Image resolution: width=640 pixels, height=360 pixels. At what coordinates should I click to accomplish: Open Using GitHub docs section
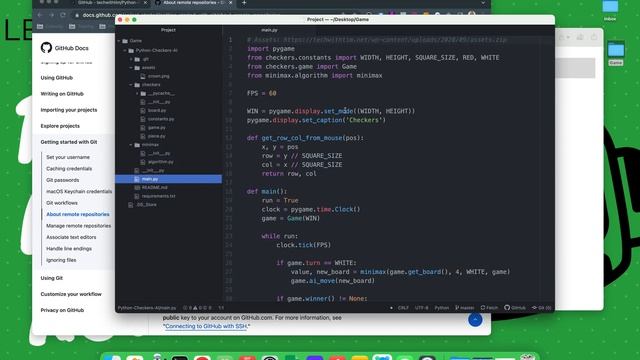pyautogui.click(x=56, y=78)
